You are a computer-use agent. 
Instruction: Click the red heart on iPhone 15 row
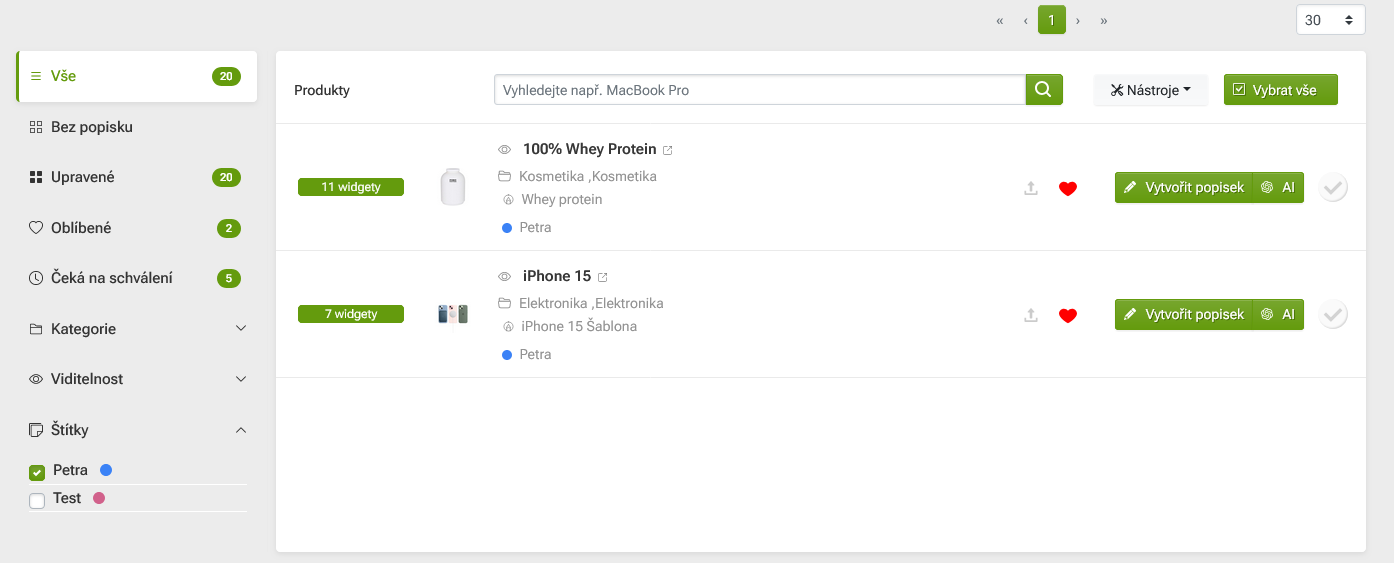[1068, 315]
